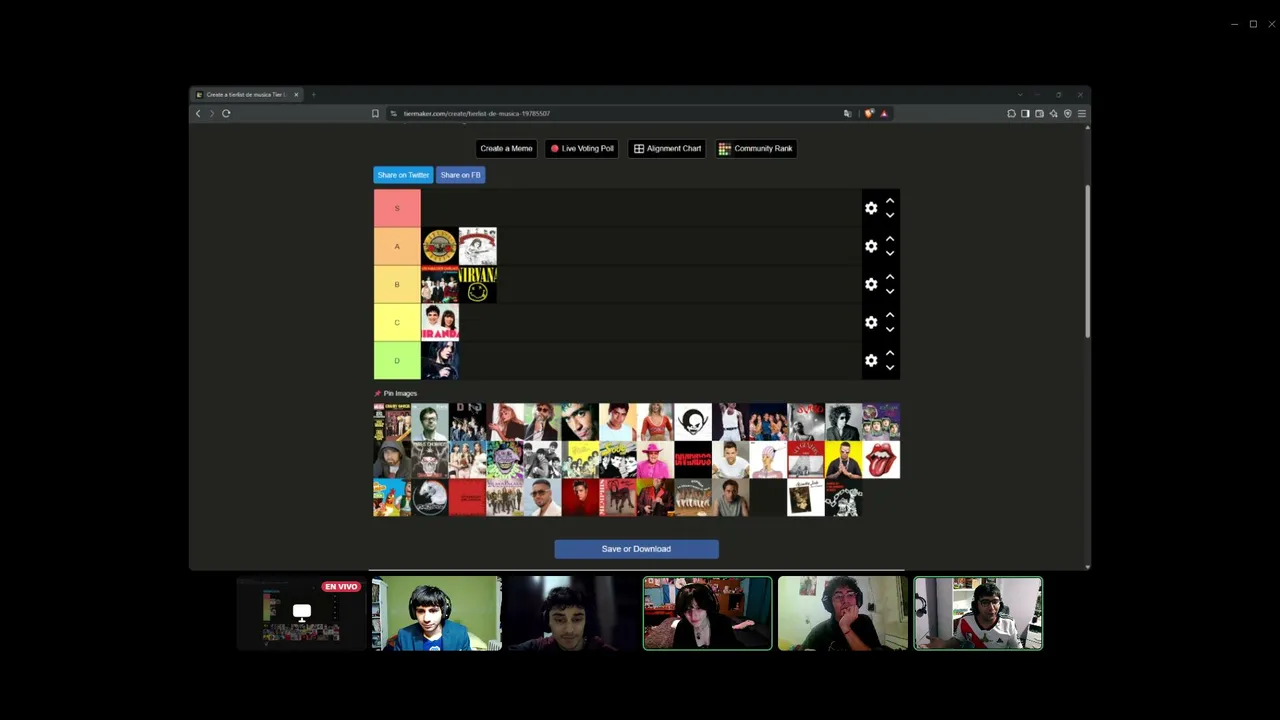Click Create a Meme button
The height and width of the screenshot is (720, 1280).
point(506,149)
